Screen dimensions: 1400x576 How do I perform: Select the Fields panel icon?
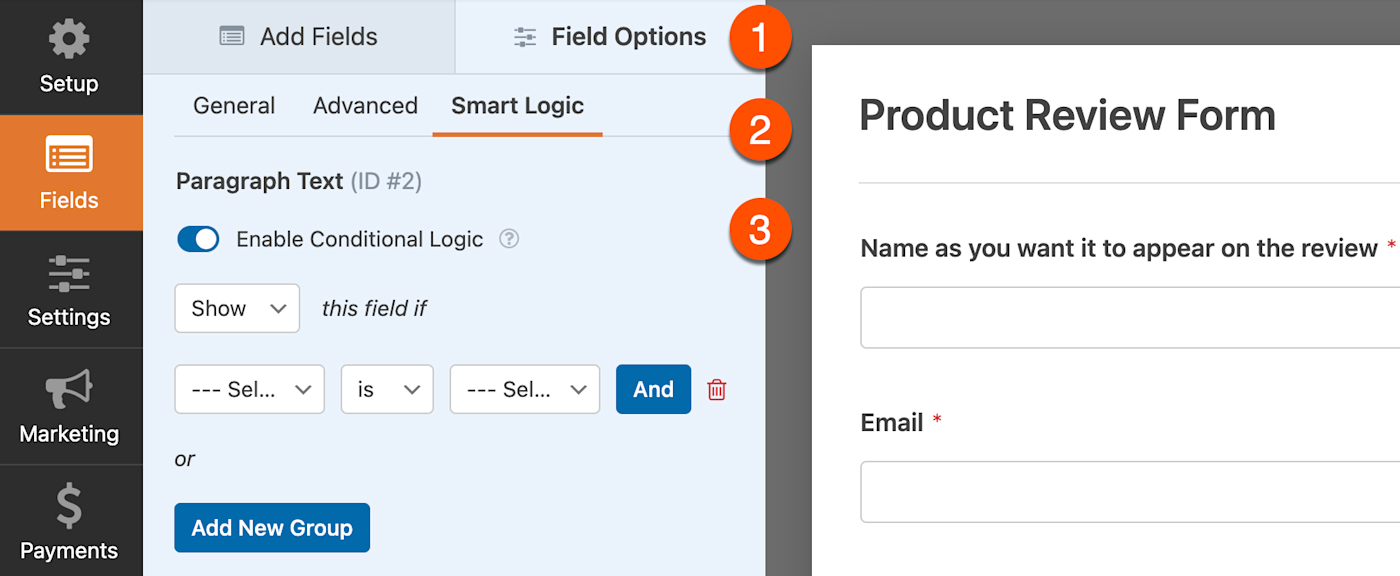69,156
